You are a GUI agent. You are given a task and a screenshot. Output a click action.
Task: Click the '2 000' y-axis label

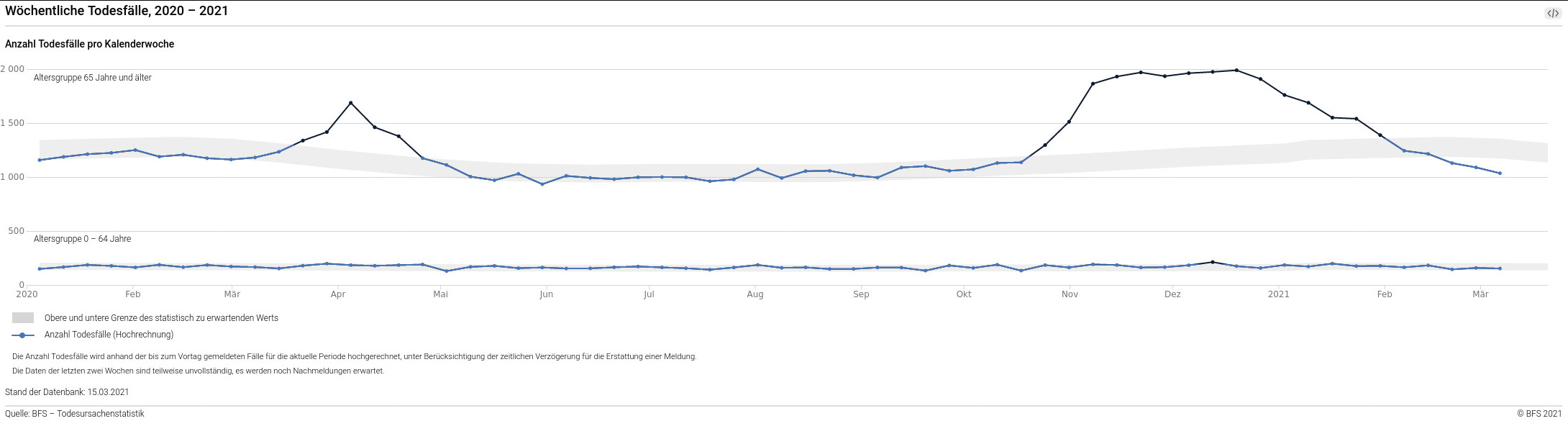click(12, 69)
